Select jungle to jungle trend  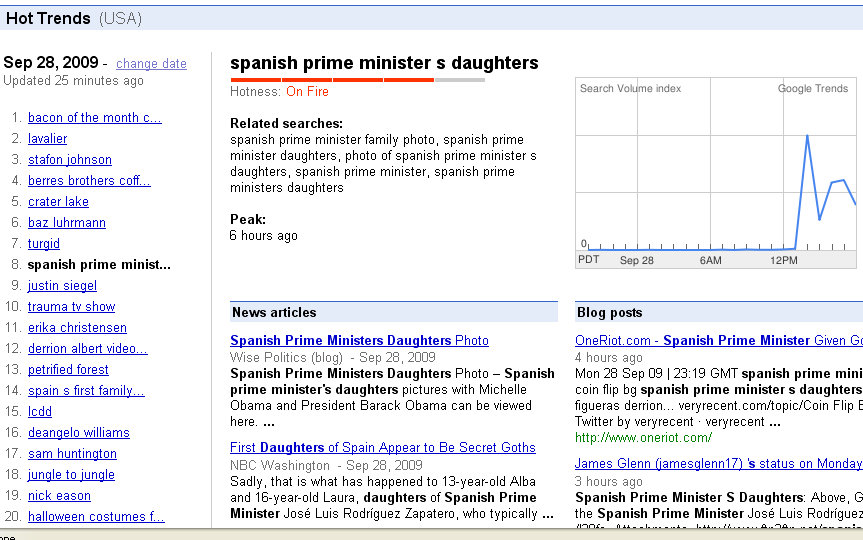(x=72, y=474)
